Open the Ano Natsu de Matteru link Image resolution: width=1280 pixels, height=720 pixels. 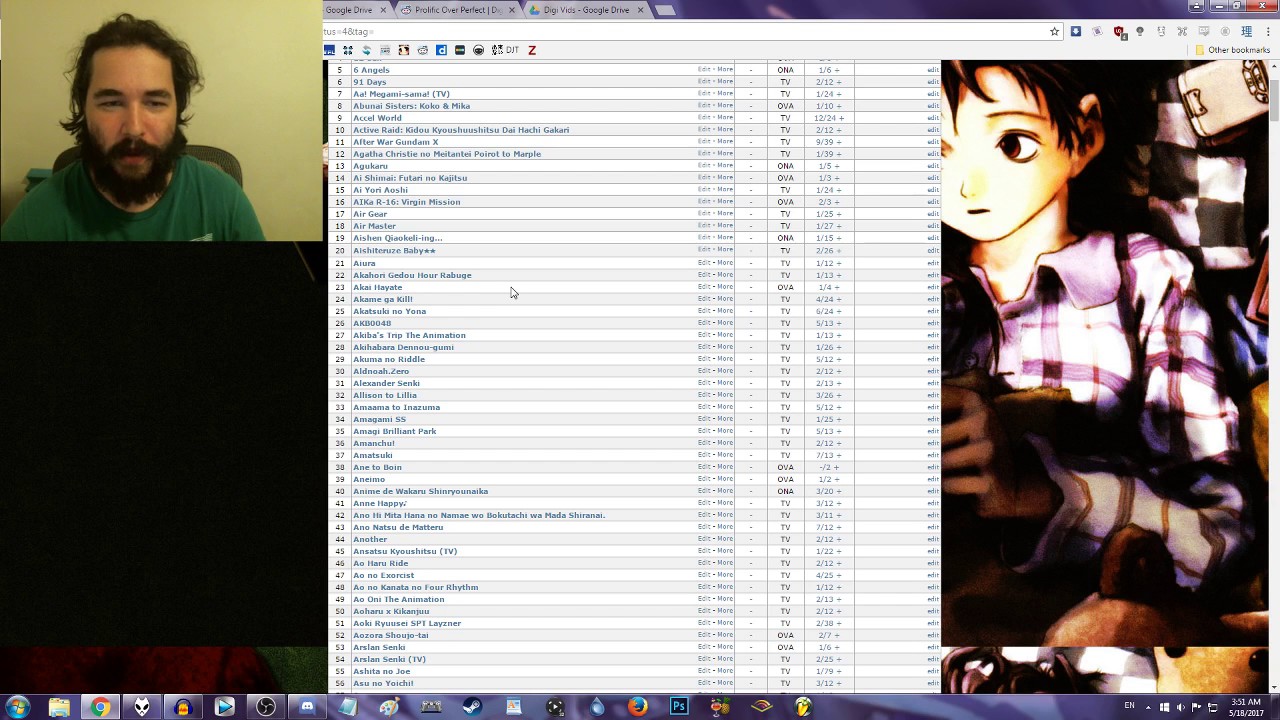[398, 527]
